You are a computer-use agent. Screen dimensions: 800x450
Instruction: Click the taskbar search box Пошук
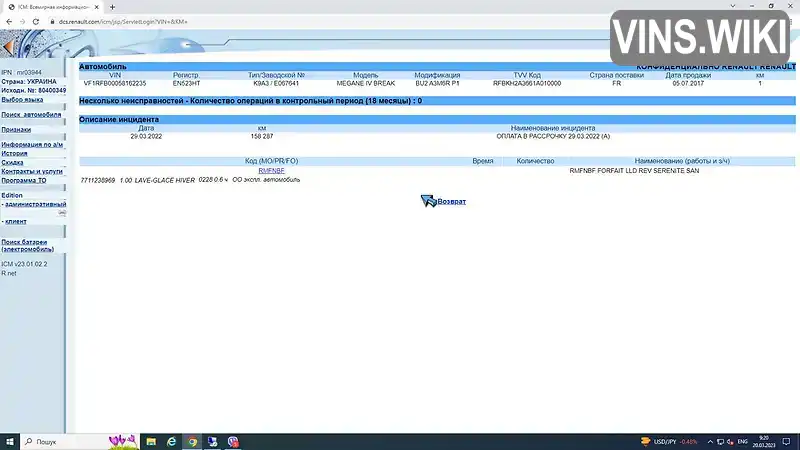pos(79,441)
